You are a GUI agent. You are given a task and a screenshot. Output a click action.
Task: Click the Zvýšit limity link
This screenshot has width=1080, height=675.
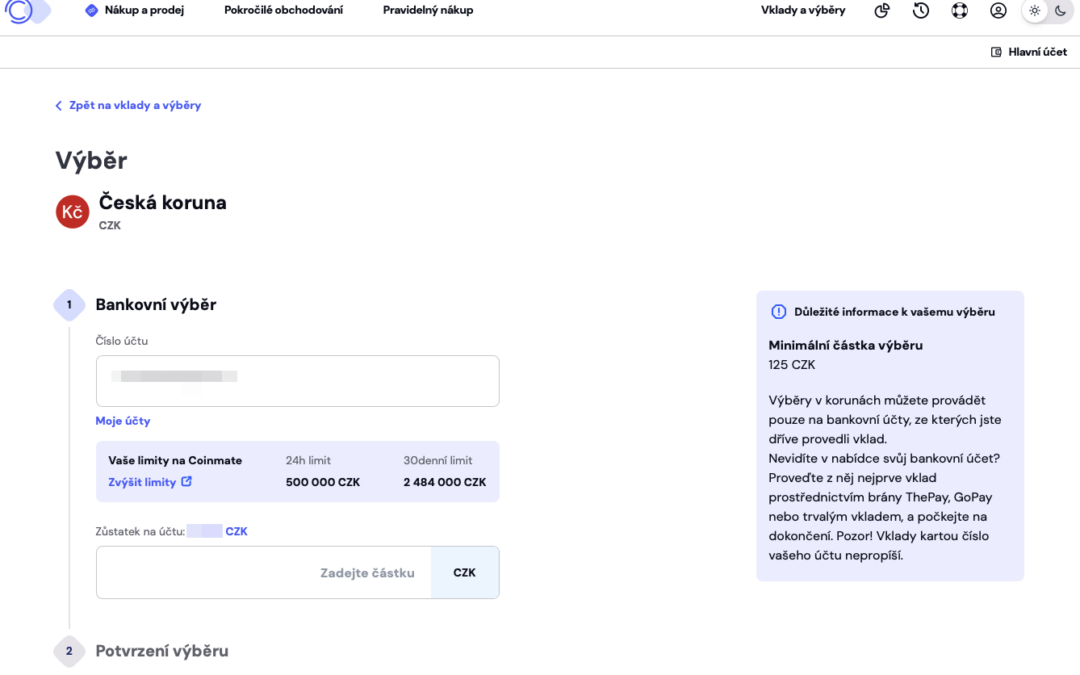[x=142, y=482]
